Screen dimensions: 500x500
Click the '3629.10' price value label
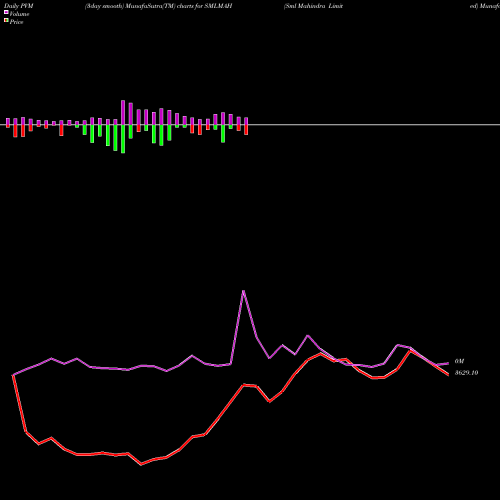pyautogui.click(x=466, y=373)
